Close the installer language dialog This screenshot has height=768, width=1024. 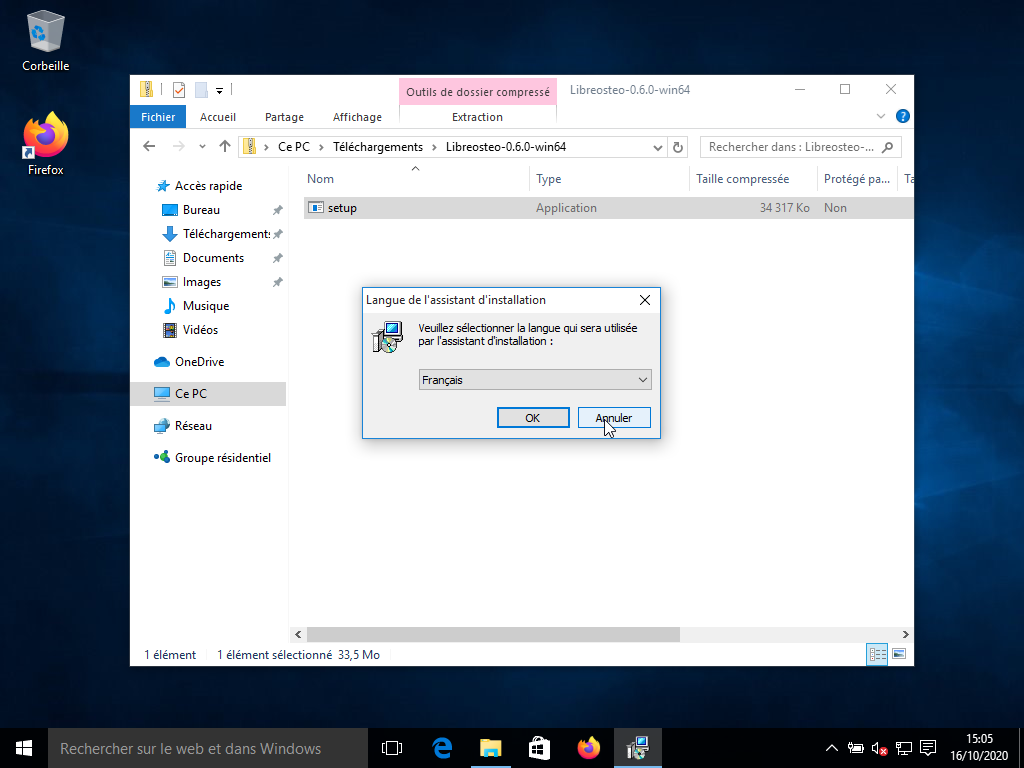pyautogui.click(x=645, y=300)
